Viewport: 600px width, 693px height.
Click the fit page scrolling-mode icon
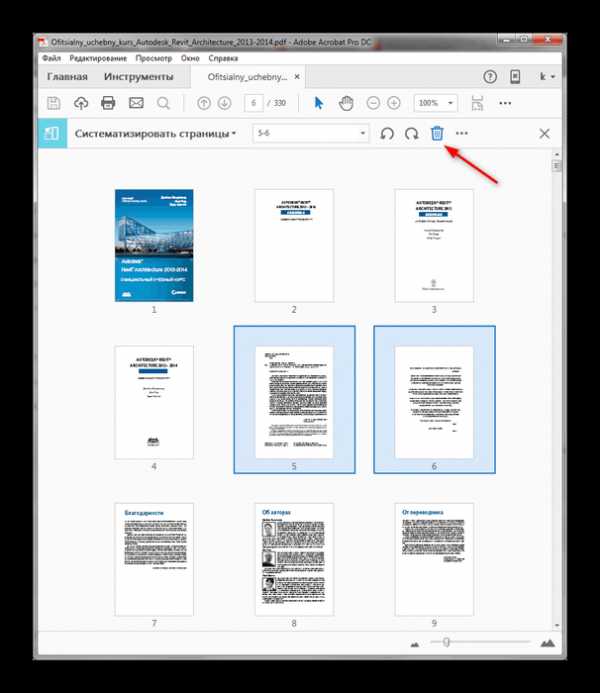tap(477, 103)
